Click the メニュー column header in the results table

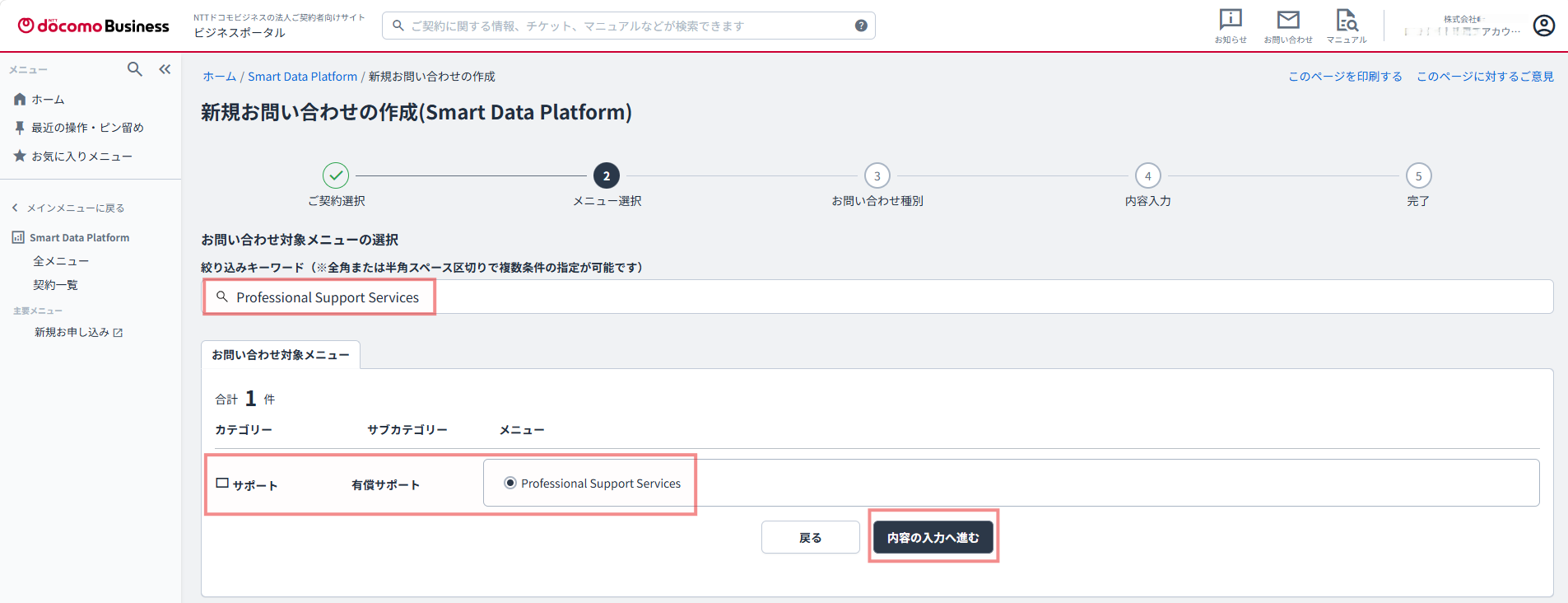point(522,430)
